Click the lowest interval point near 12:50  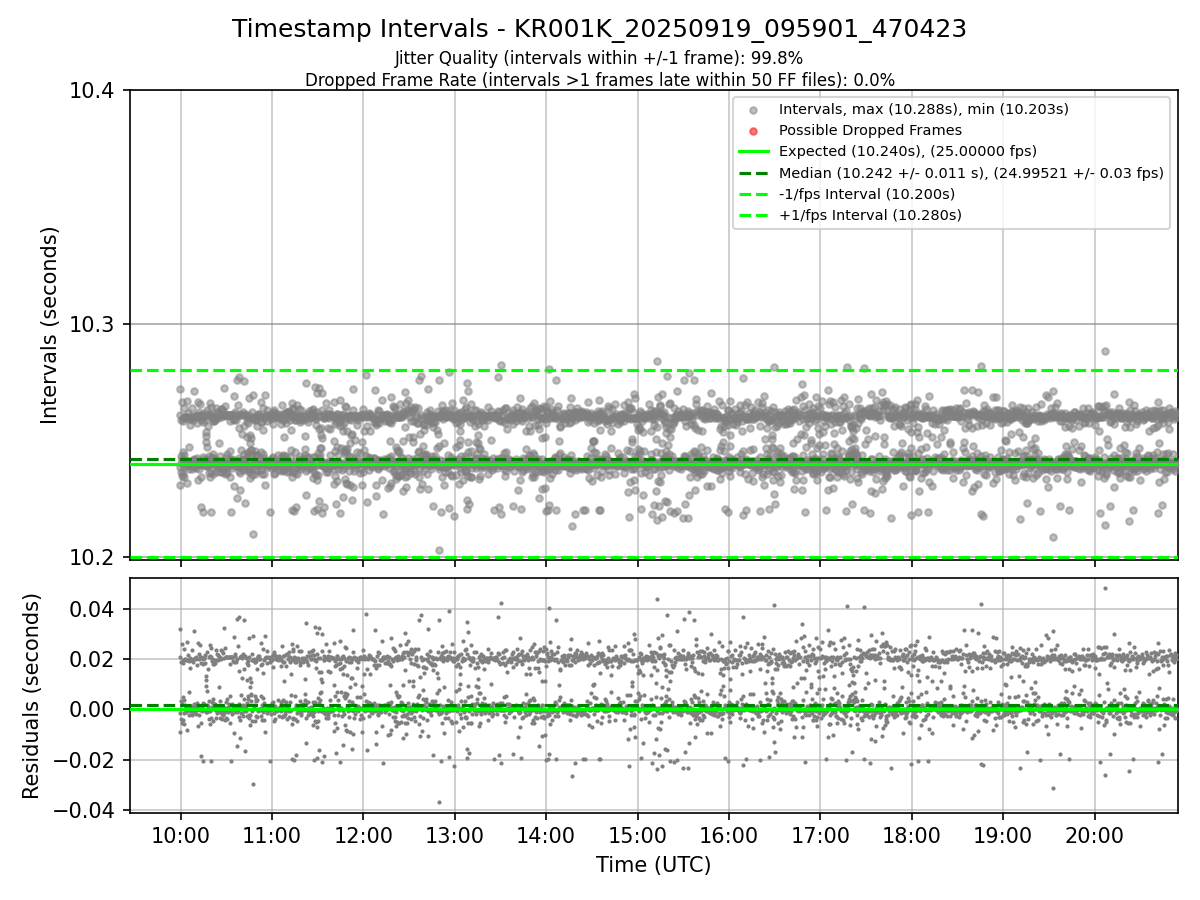pyautogui.click(x=439, y=550)
